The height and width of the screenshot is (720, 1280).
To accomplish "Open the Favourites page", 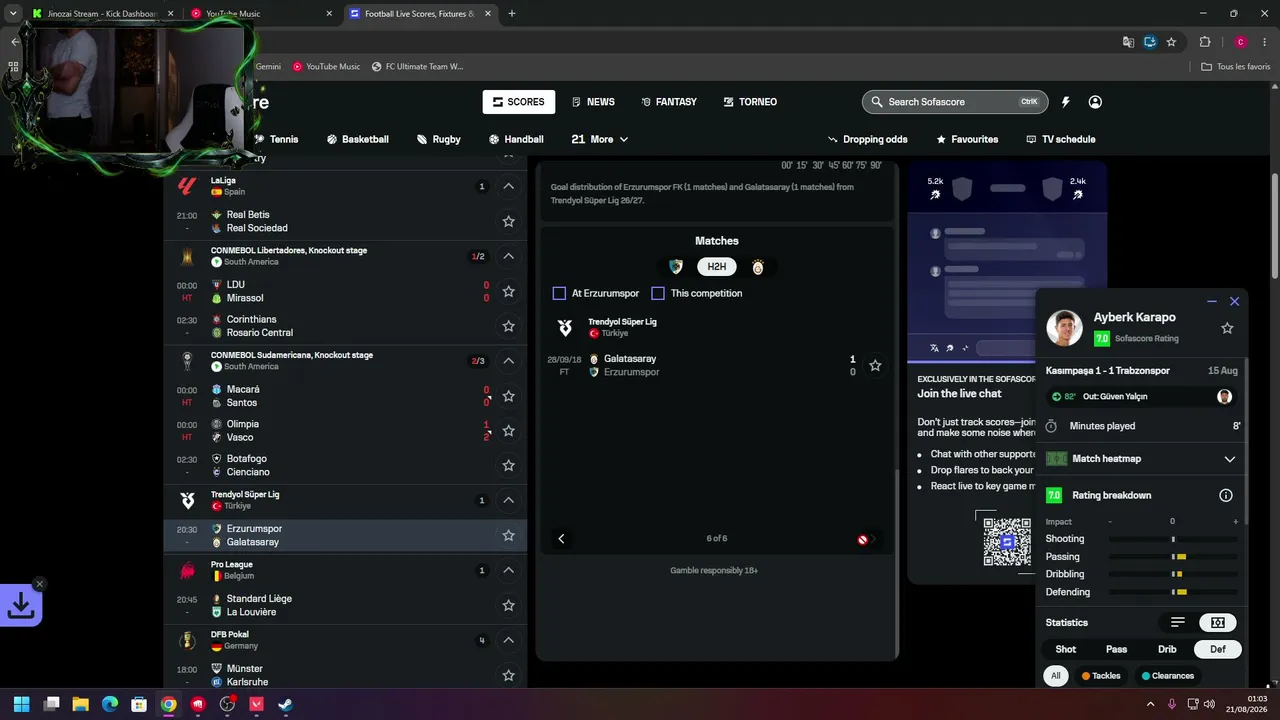I will [966, 139].
